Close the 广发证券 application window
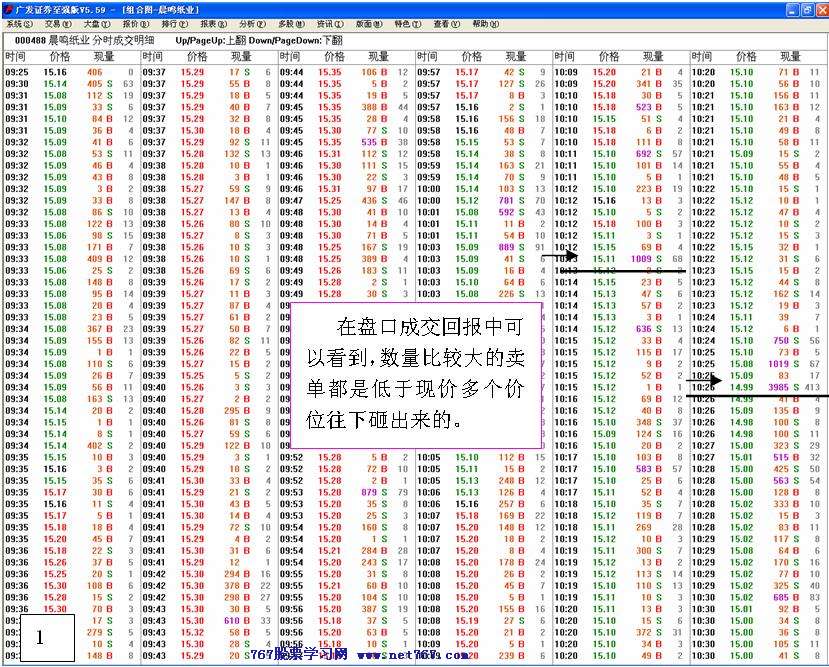Viewport: 829px width, 667px height. pyautogui.click(x=819, y=9)
